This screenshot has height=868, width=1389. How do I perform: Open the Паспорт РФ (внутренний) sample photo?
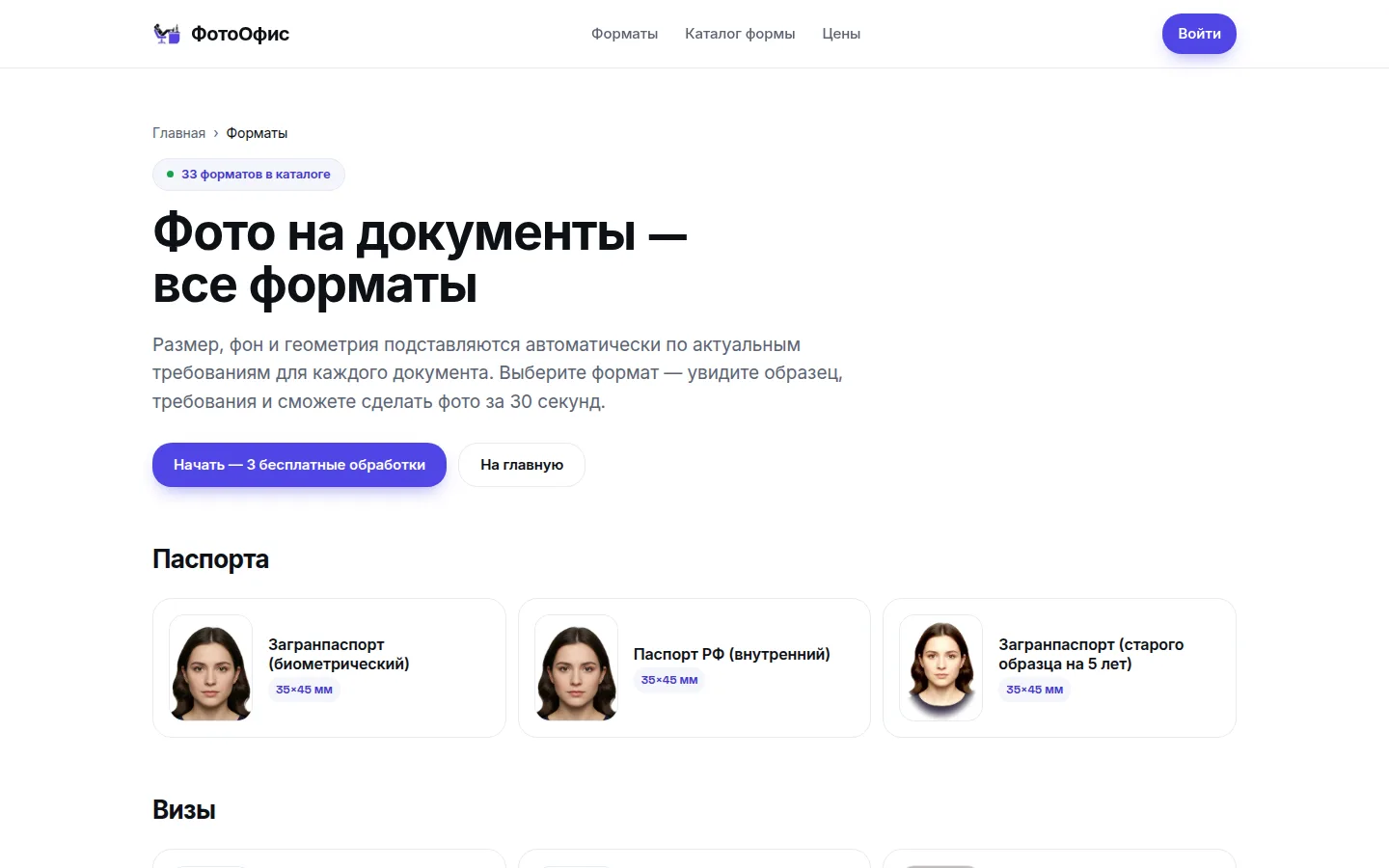[577, 667]
